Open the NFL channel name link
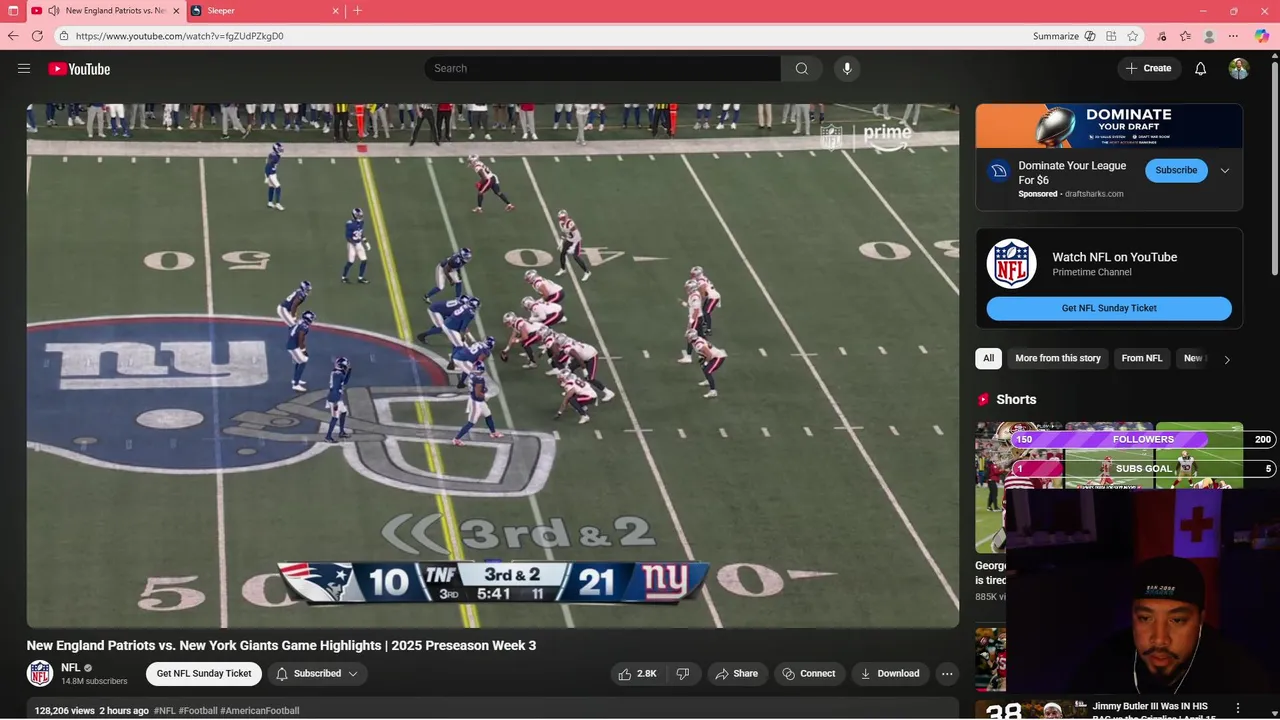The height and width of the screenshot is (720, 1280). coord(70,667)
